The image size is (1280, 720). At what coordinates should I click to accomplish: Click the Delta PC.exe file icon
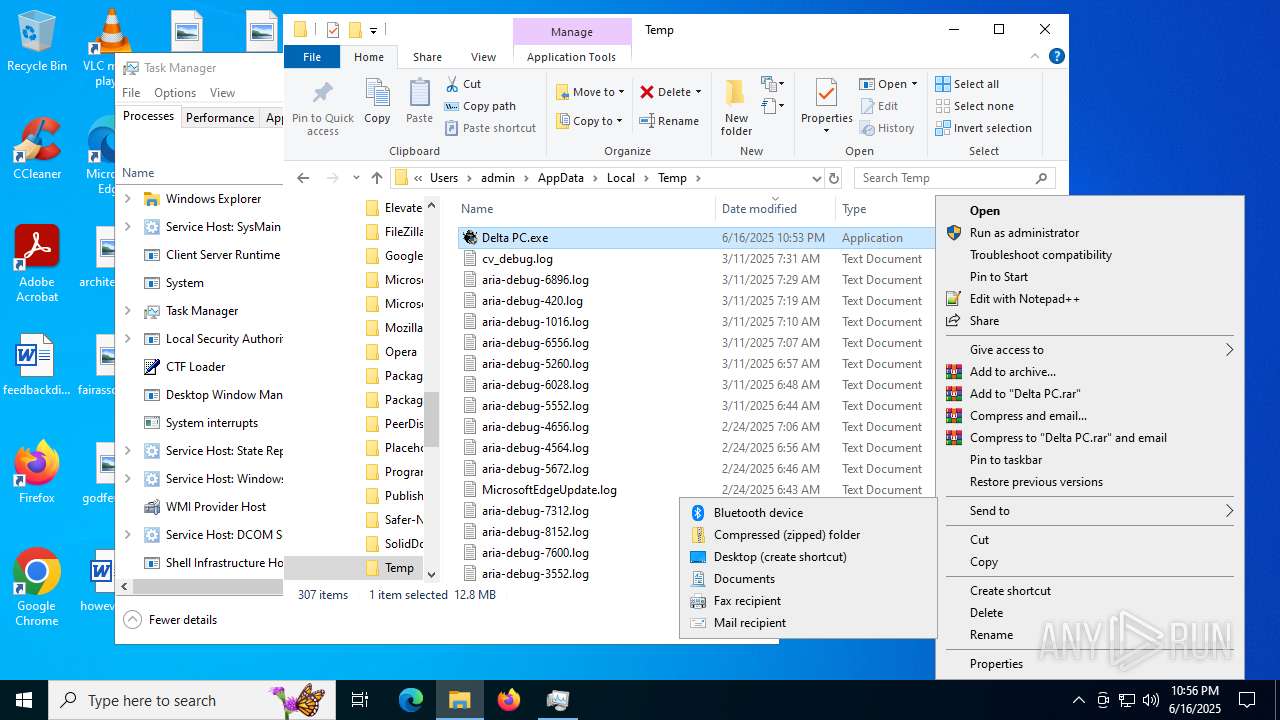pos(470,238)
